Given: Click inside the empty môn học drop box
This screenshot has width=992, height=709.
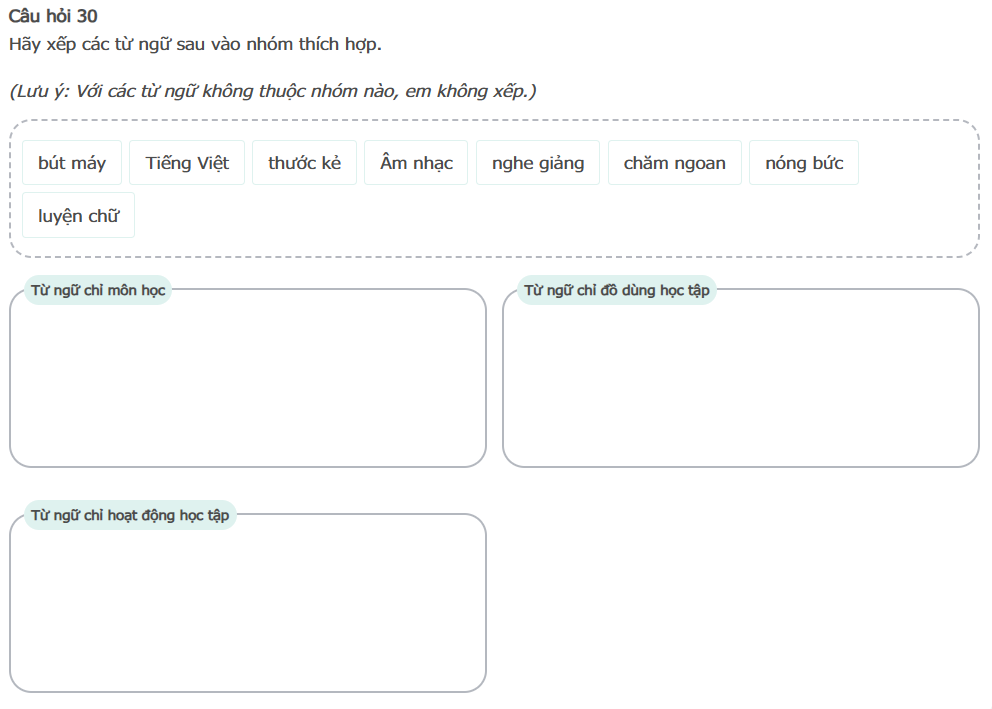Looking at the screenshot, I should (248, 385).
